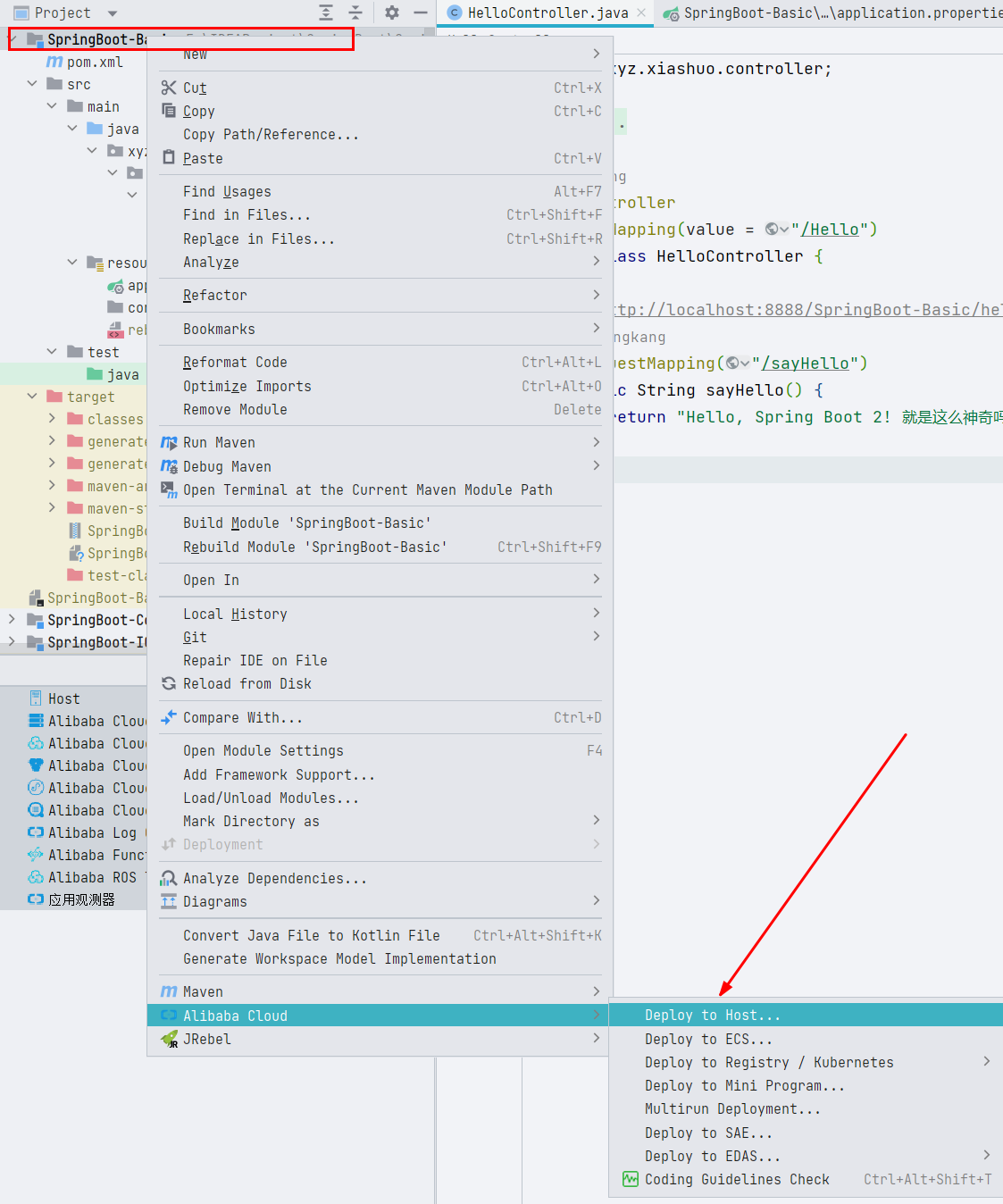Open Module Settings
This screenshot has height=1204, width=1003.
380,750
